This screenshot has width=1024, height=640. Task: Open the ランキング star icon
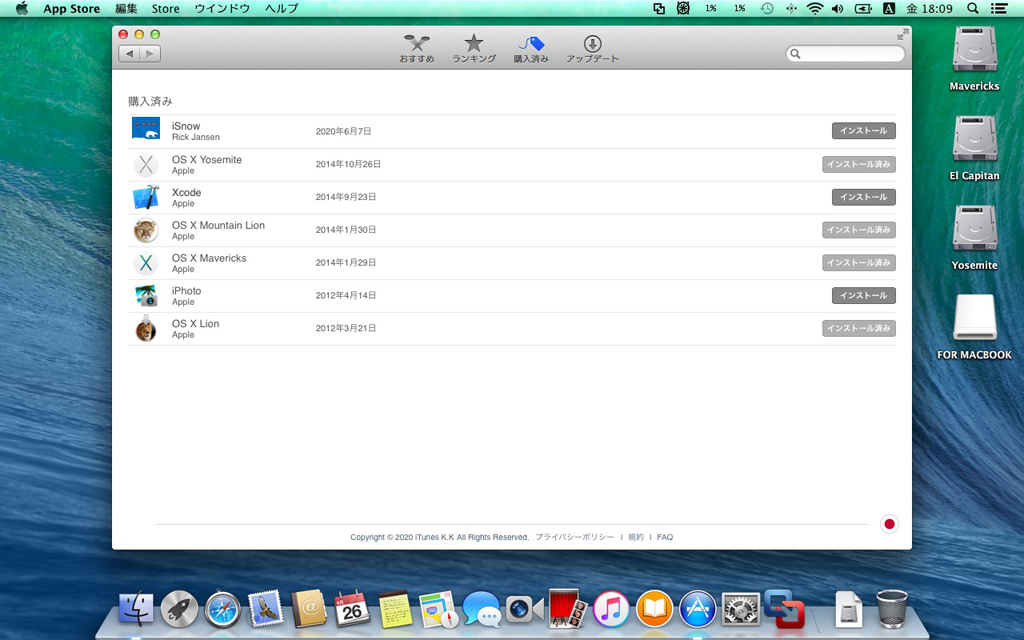[x=473, y=48]
